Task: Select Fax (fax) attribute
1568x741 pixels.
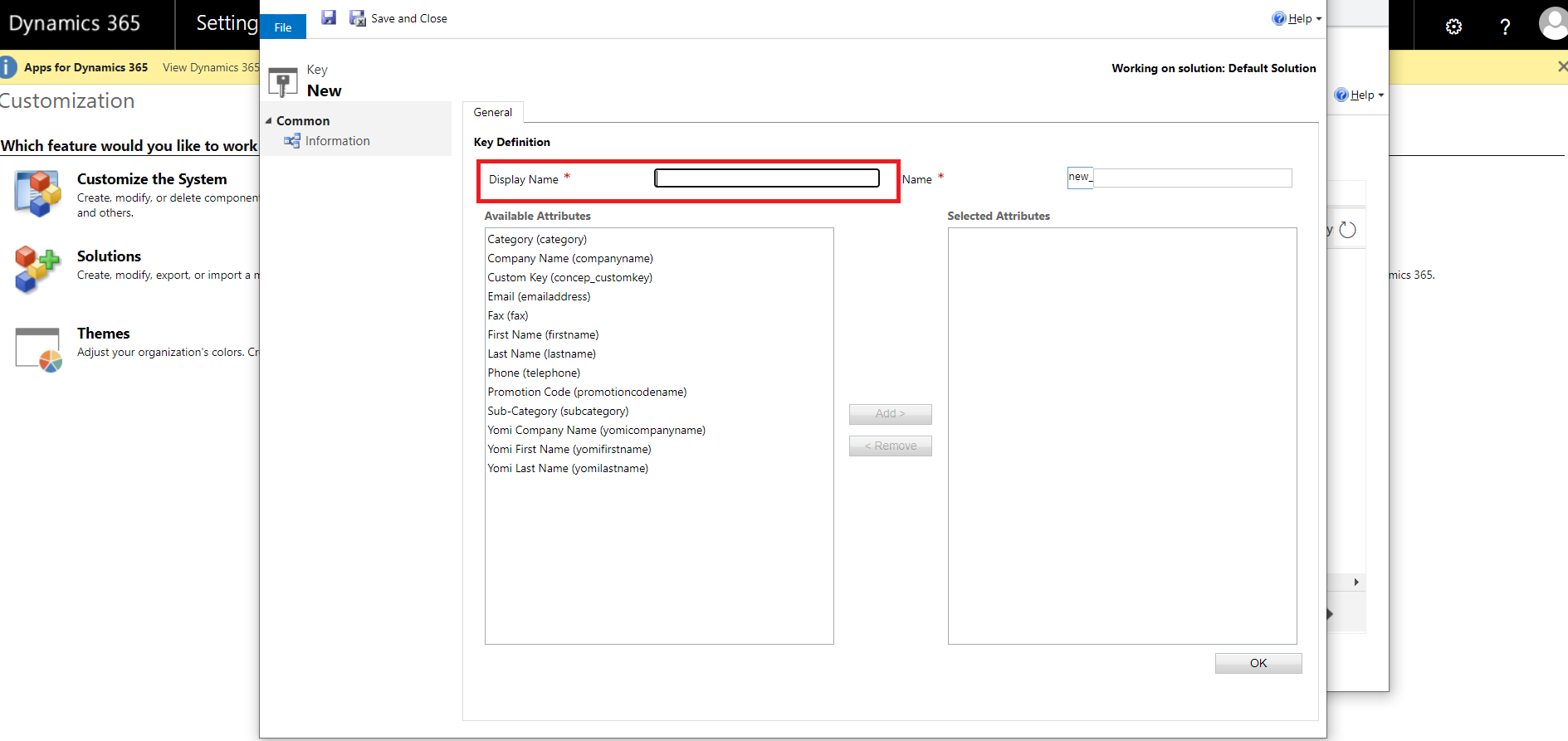Action: 508,315
